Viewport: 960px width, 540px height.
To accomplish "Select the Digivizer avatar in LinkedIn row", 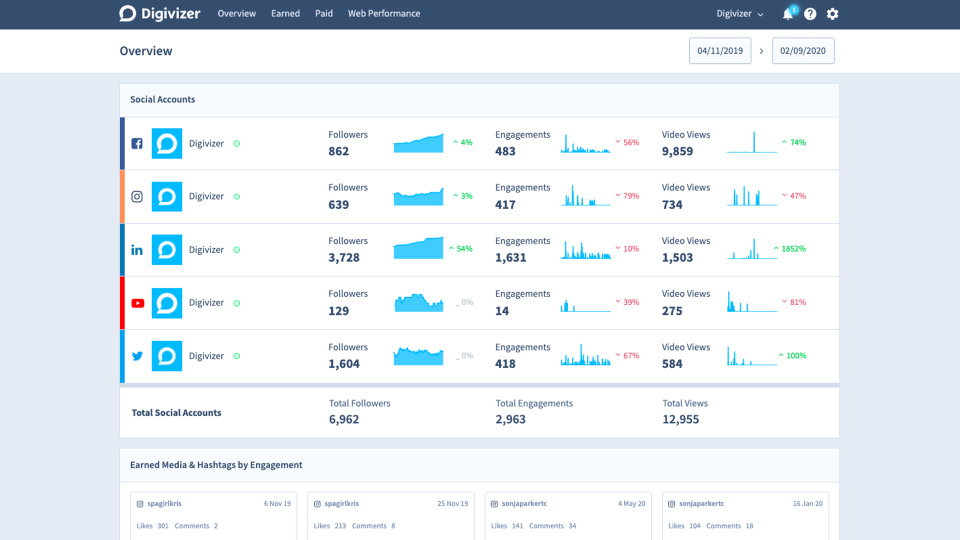I will coord(167,250).
